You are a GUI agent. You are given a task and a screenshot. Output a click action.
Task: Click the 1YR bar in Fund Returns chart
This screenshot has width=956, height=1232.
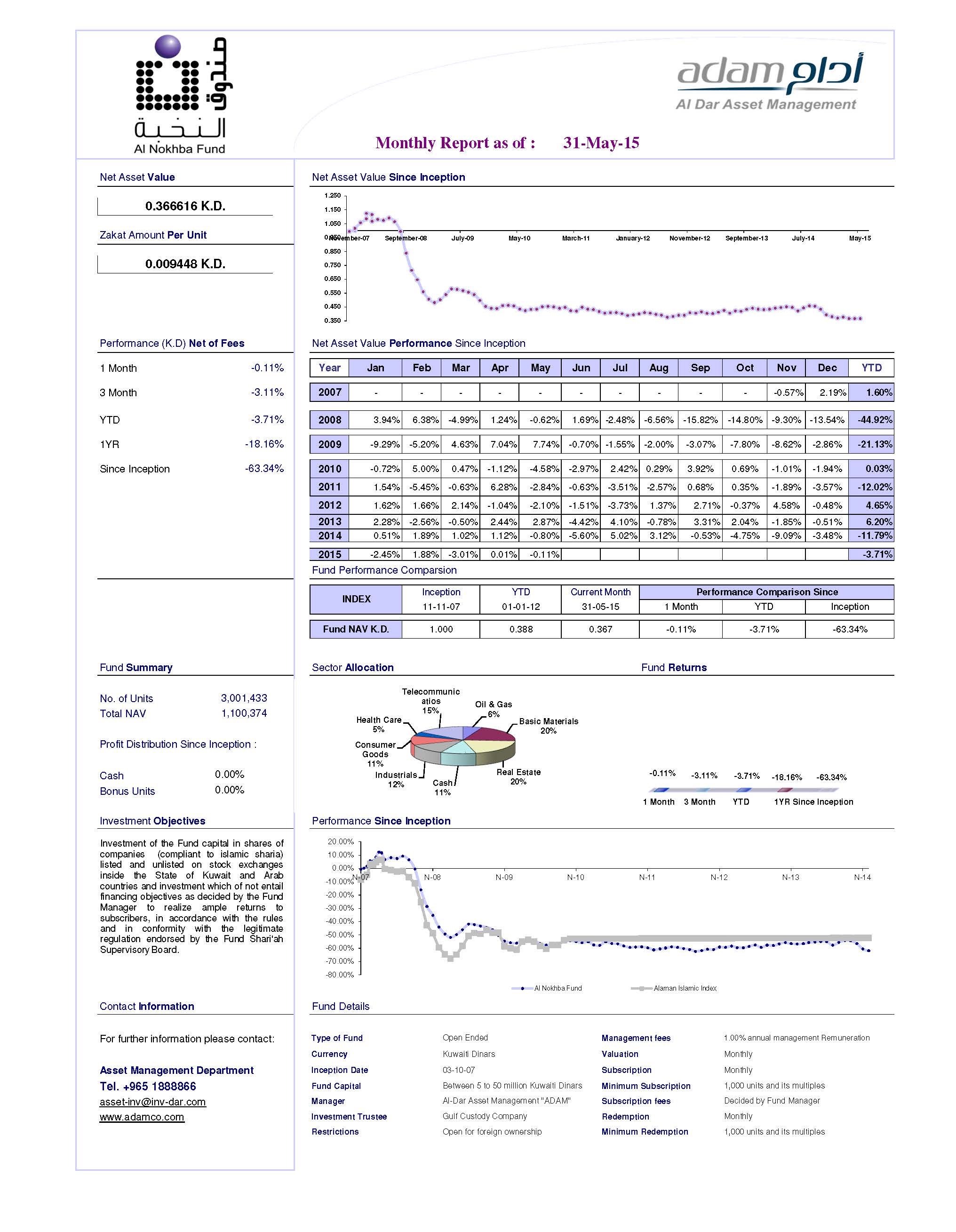(786, 790)
